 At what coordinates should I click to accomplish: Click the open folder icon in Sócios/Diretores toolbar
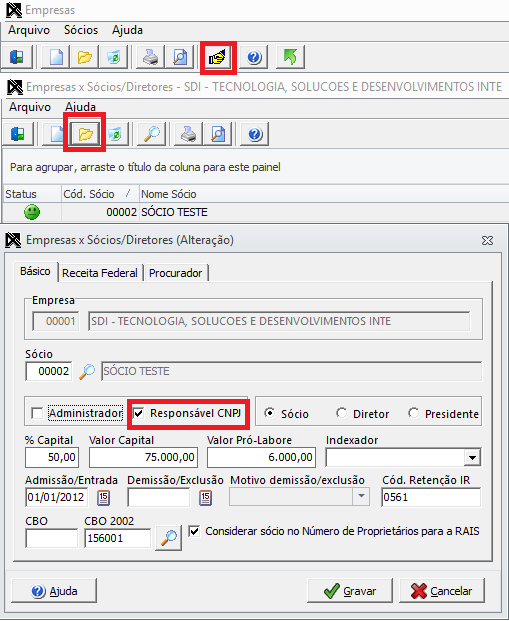pos(85,134)
